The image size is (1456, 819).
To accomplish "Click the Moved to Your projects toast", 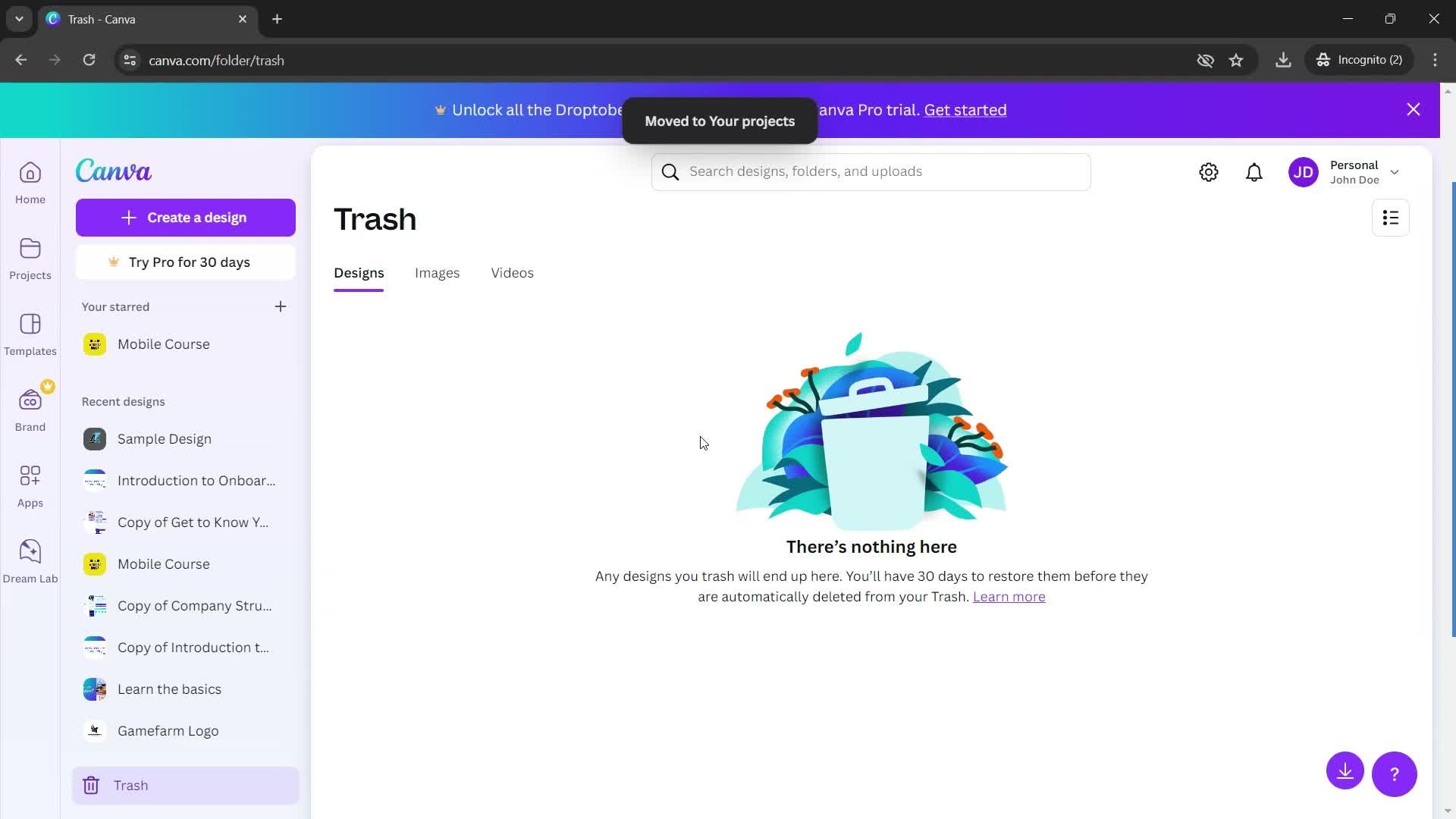I will 720,121.
